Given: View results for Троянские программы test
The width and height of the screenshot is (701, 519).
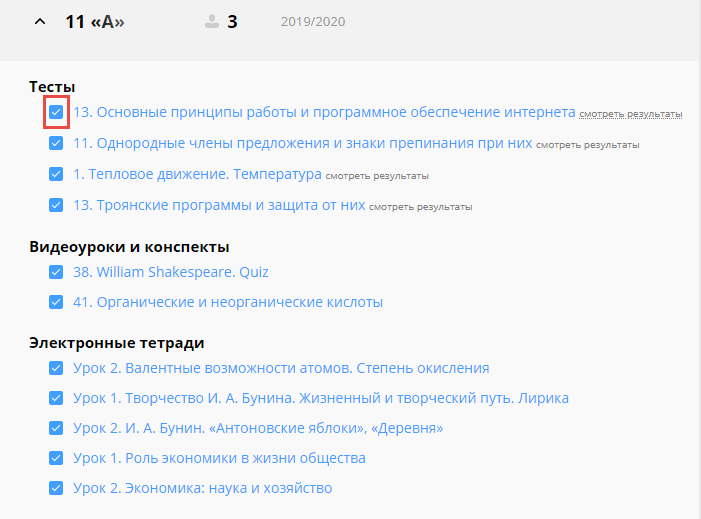Looking at the screenshot, I should pyautogui.click(x=421, y=207).
